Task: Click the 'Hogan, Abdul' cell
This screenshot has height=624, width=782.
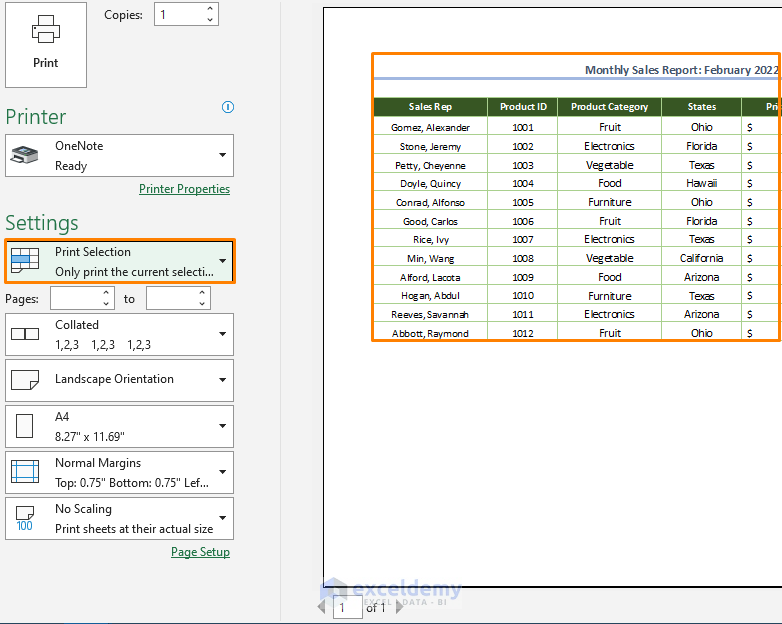Action: coord(430,296)
